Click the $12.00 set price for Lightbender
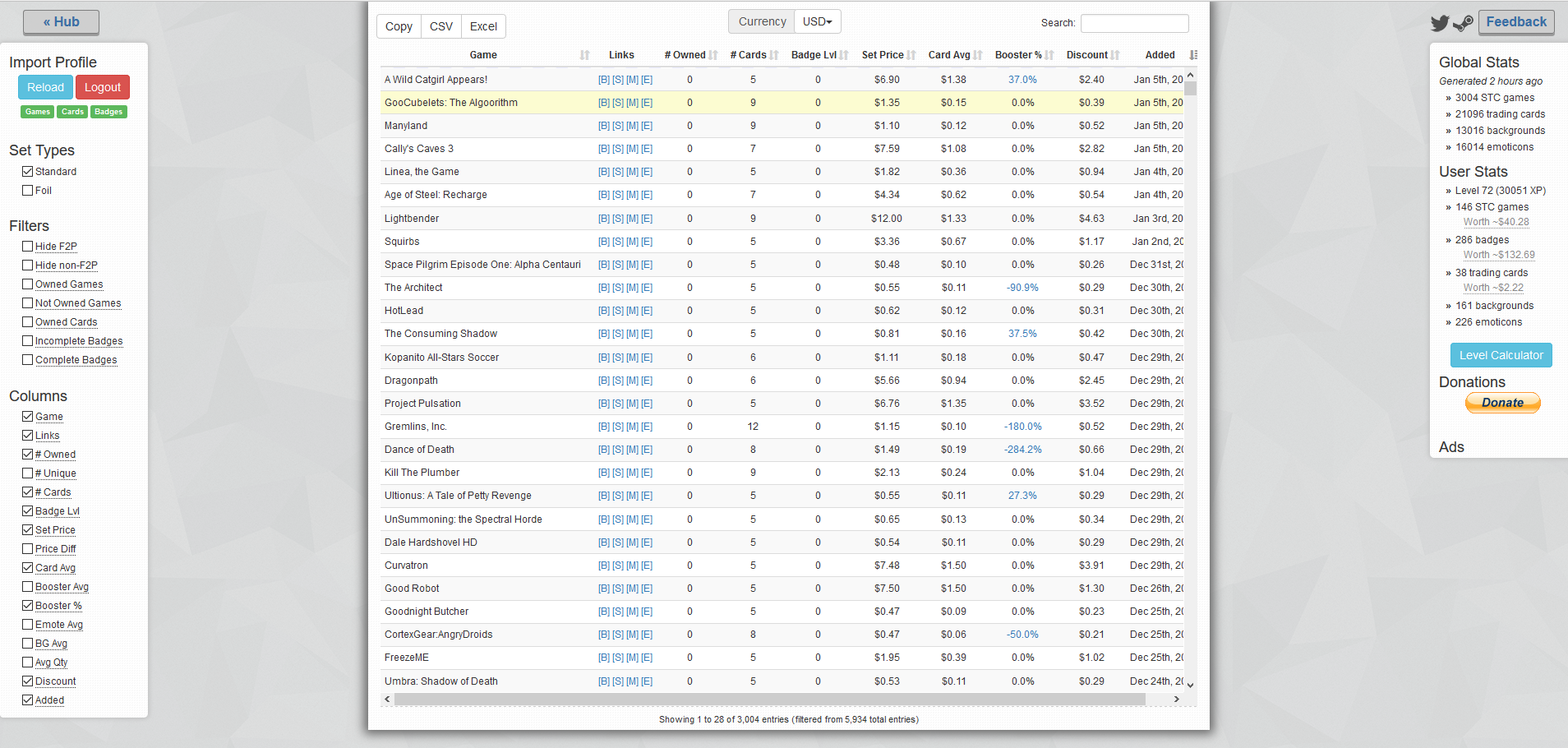Image resolution: width=1568 pixels, height=748 pixels. (x=886, y=219)
